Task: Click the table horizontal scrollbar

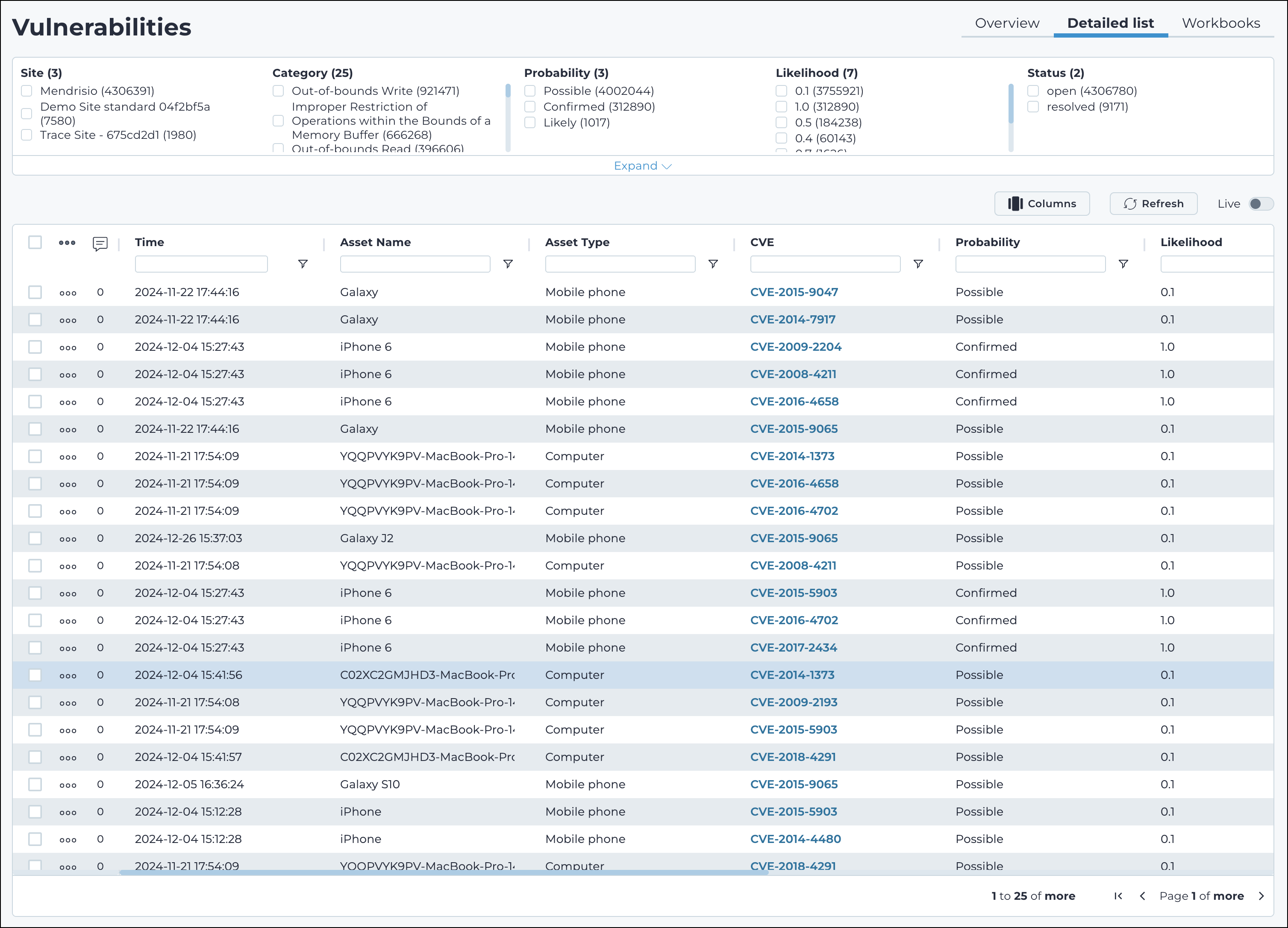Action: pos(443,872)
